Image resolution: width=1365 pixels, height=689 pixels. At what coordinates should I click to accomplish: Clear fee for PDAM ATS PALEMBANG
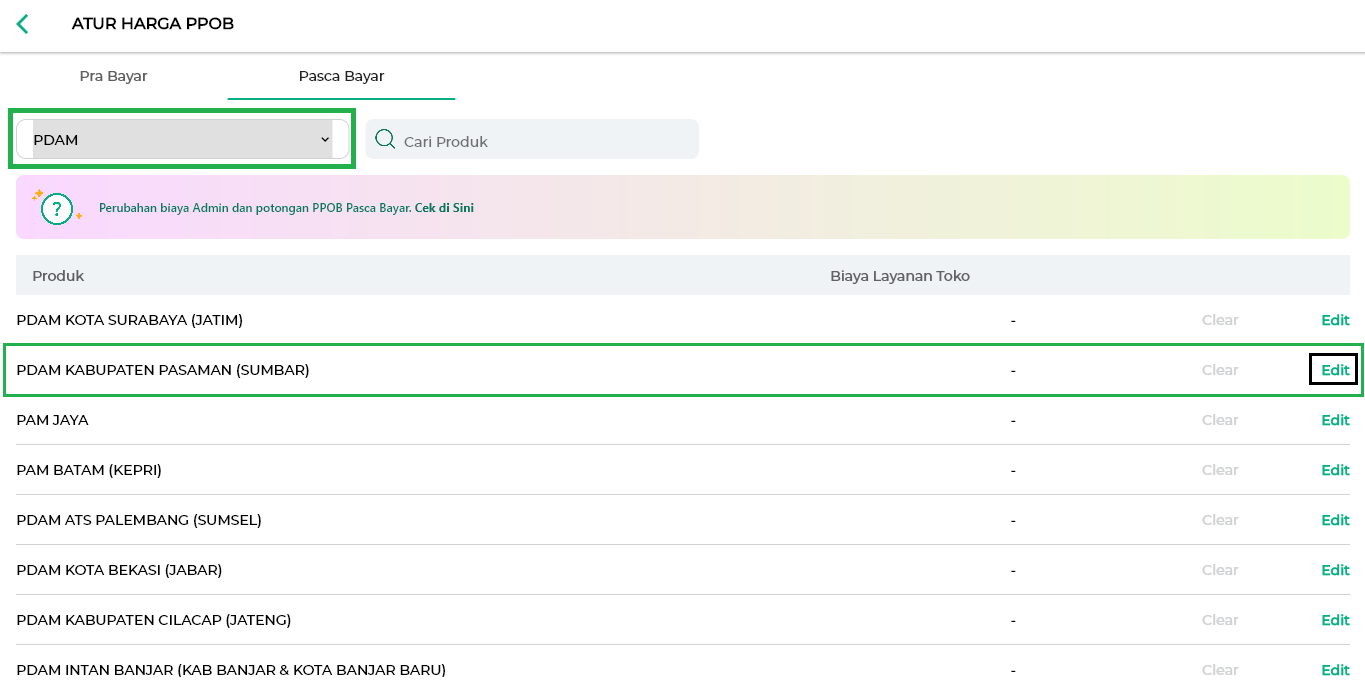pos(1220,520)
